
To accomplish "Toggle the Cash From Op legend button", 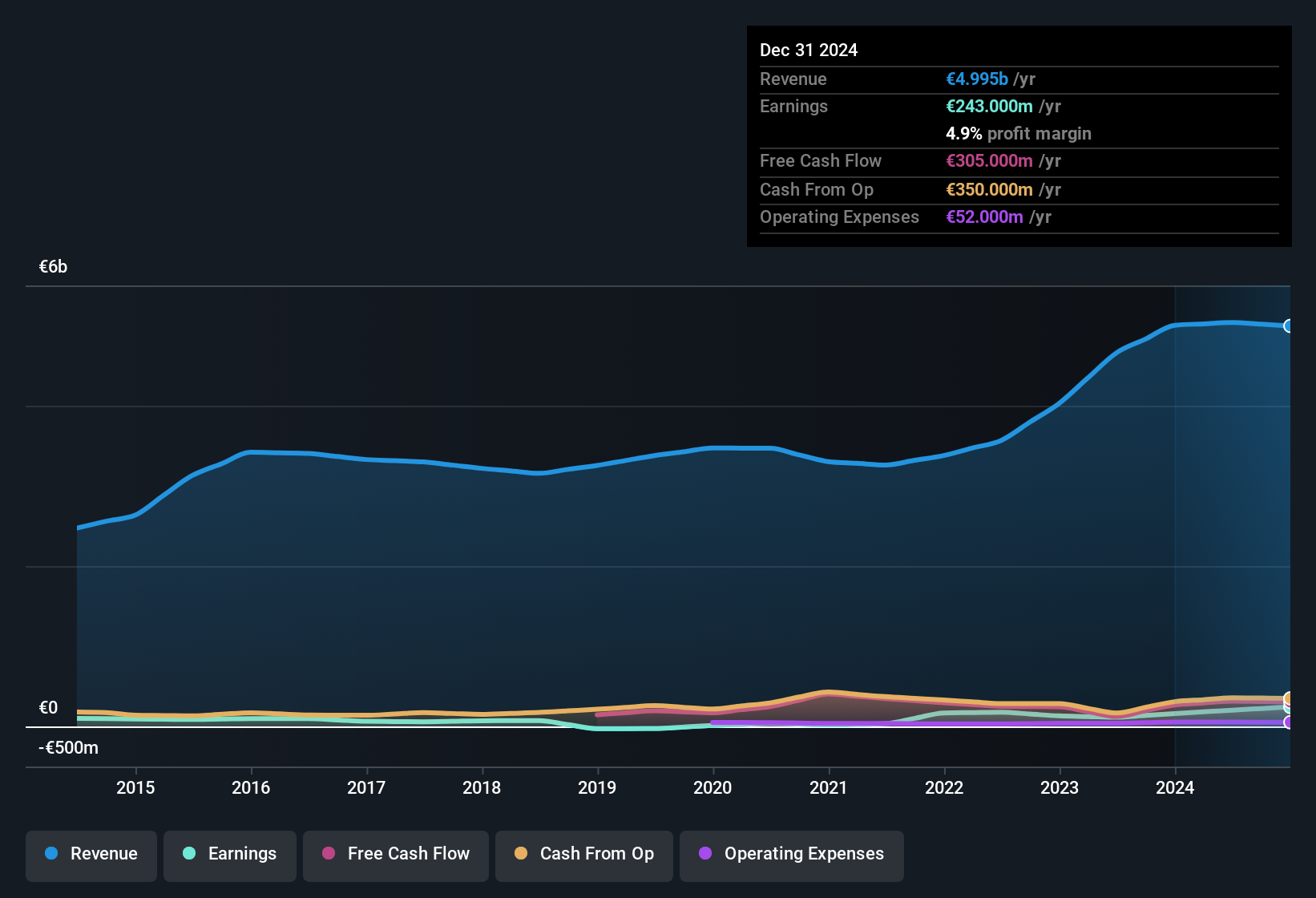I will coord(584,856).
